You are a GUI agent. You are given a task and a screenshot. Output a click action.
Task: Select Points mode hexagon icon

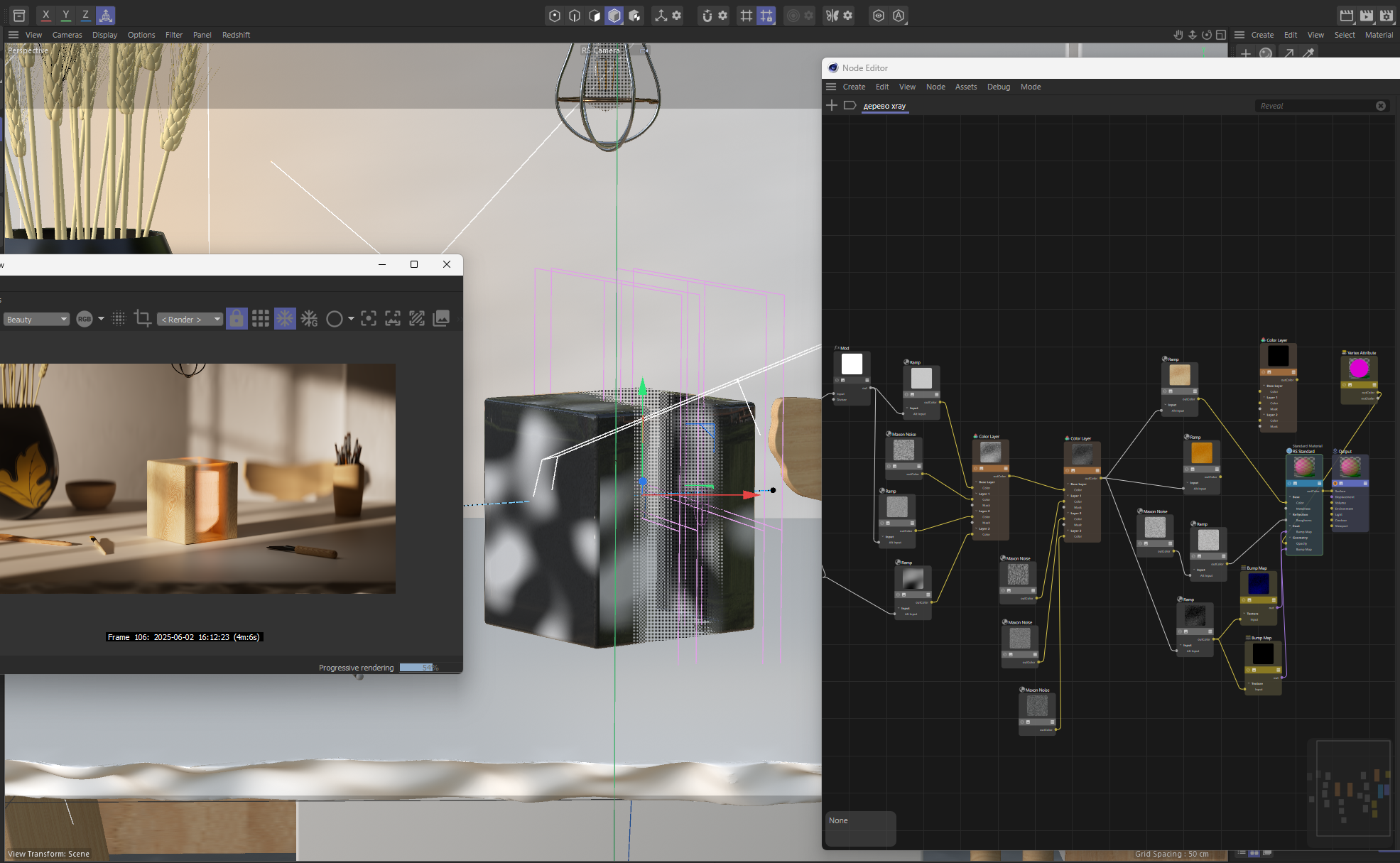tap(555, 16)
